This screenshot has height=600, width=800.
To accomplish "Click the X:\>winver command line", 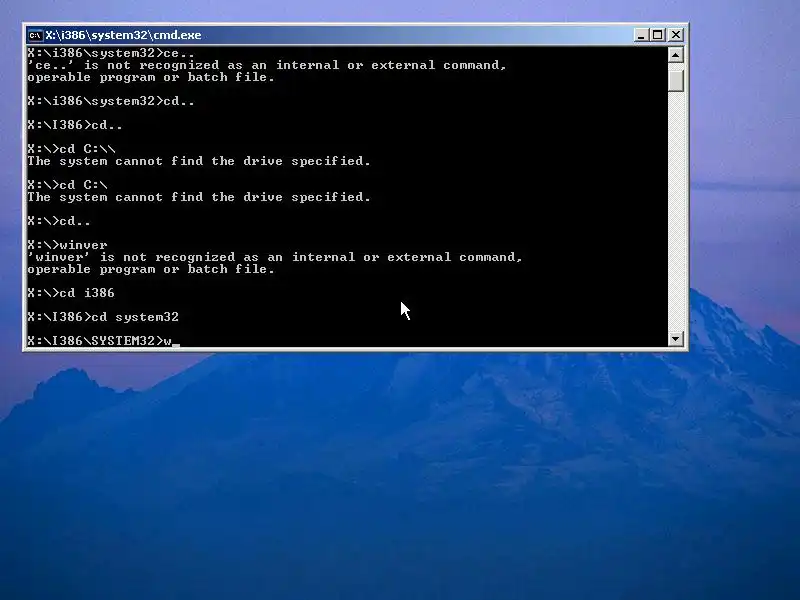I will [67, 245].
